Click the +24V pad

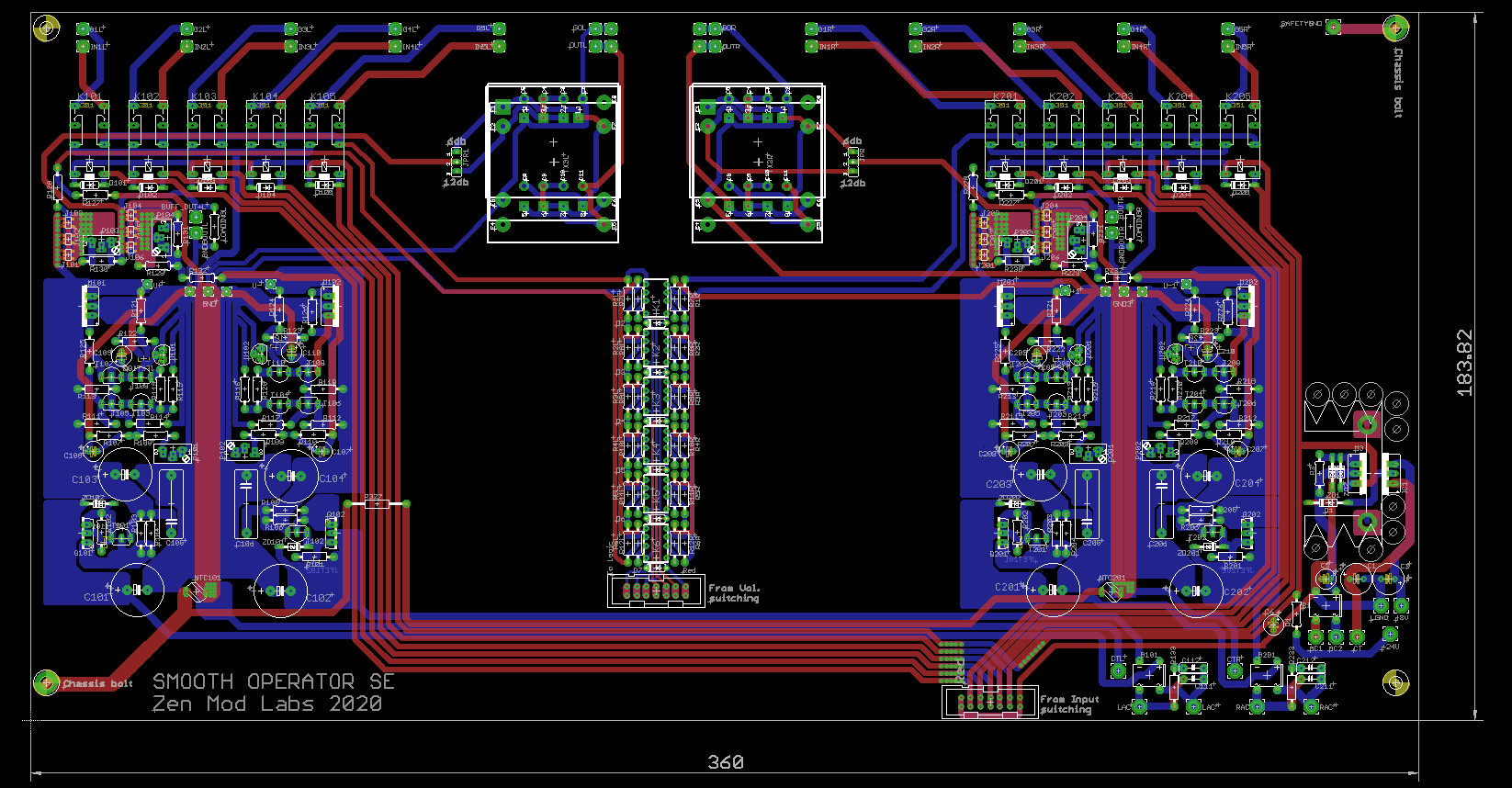coord(1390,634)
